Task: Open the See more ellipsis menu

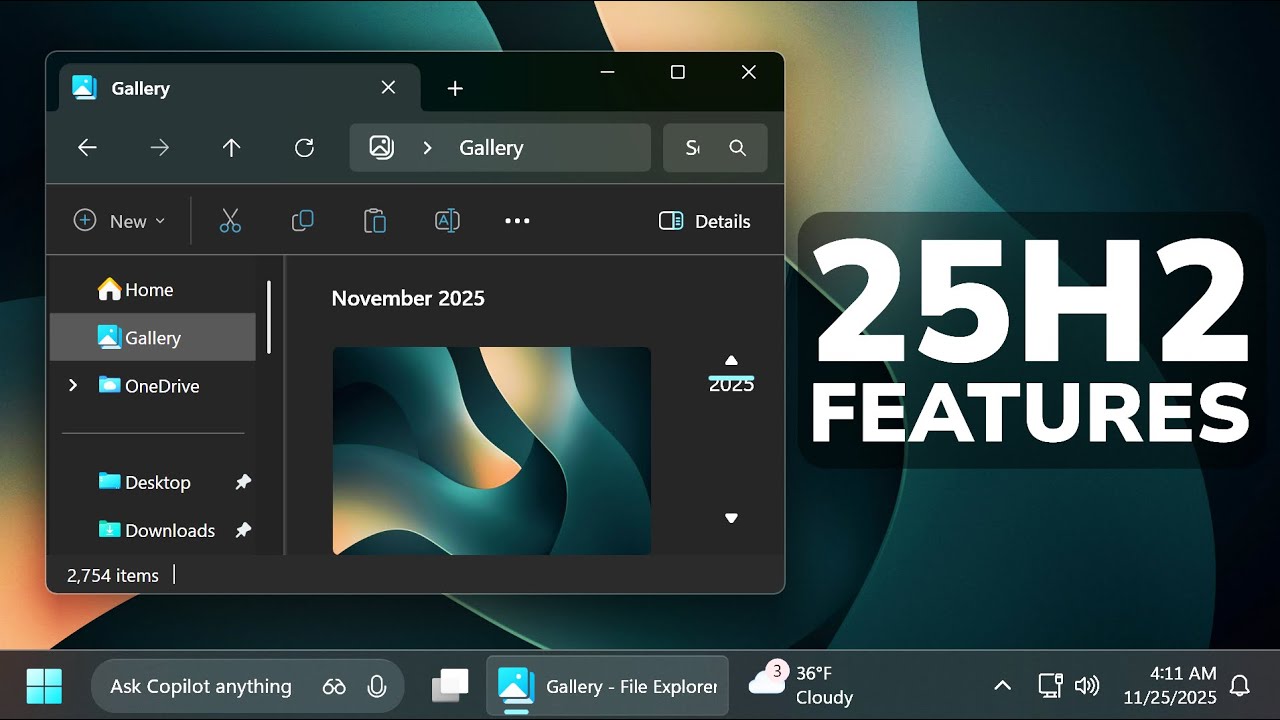Action: (x=517, y=221)
